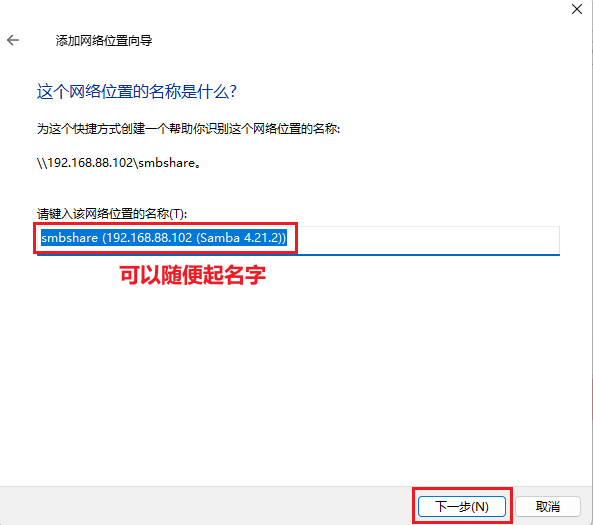Click the description line about creating a shortcut name

pyautogui.click(x=188, y=129)
